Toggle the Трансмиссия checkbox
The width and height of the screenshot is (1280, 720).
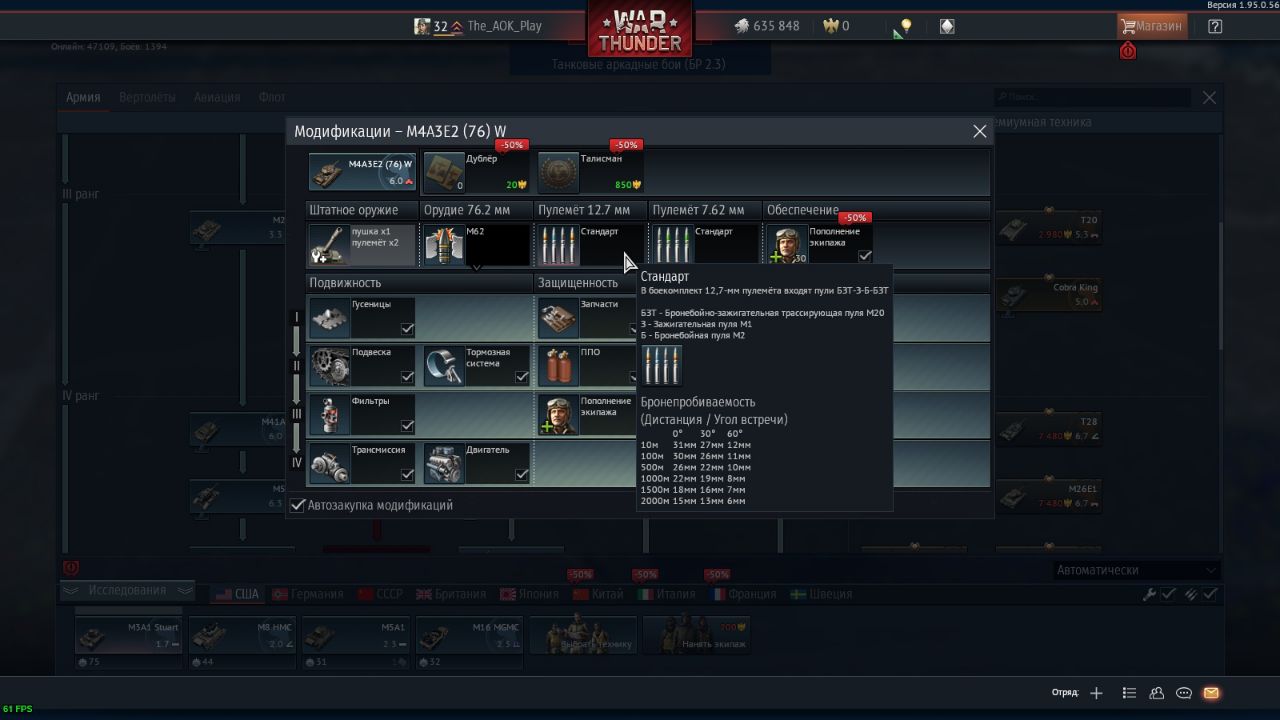click(x=407, y=475)
